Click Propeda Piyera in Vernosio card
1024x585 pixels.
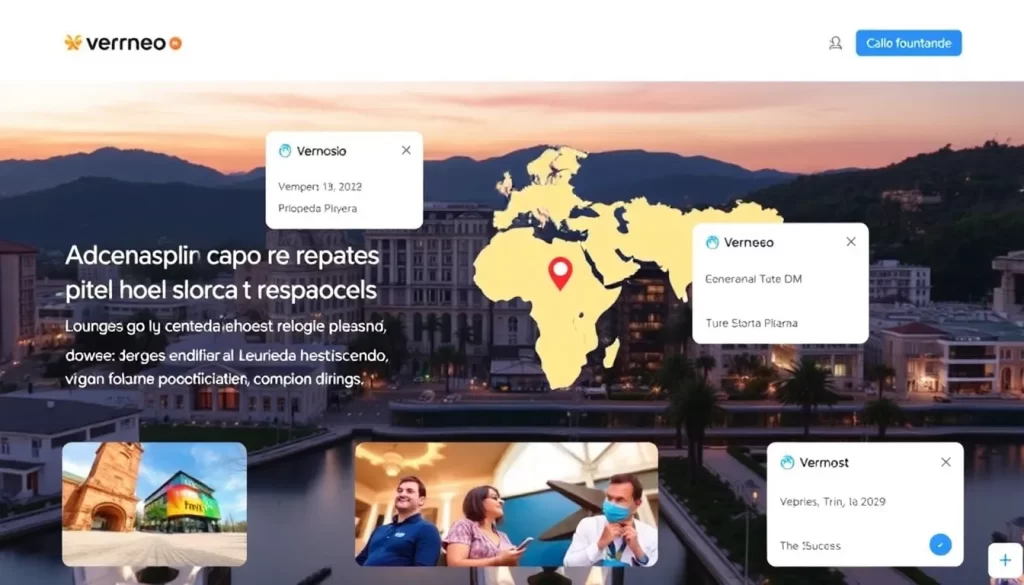click(x=318, y=209)
